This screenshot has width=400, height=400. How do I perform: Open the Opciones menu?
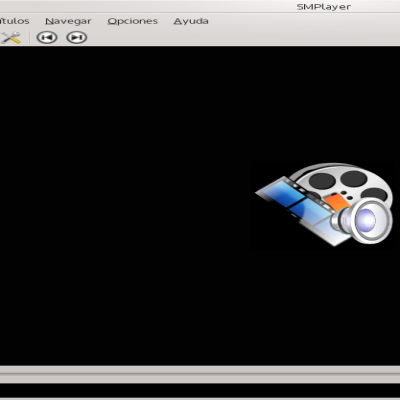click(133, 21)
